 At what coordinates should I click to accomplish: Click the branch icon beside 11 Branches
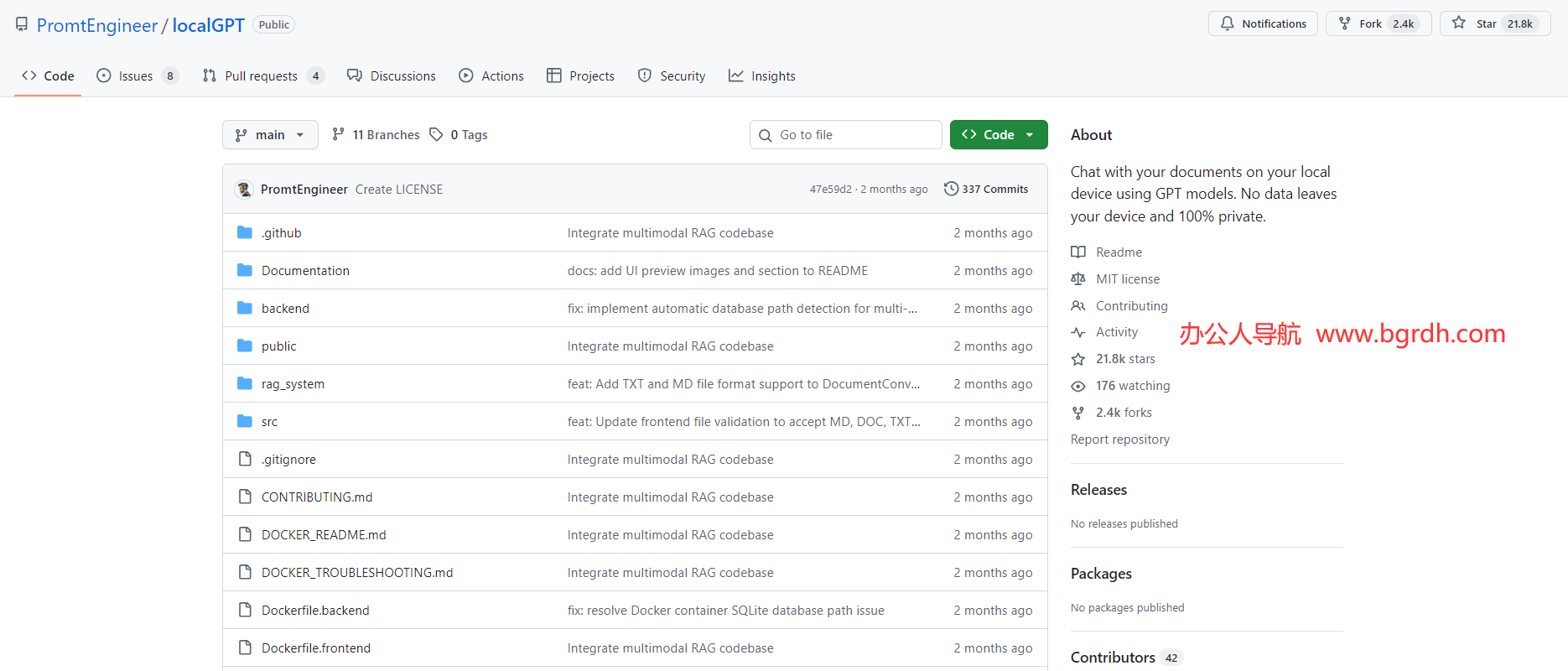[x=338, y=134]
